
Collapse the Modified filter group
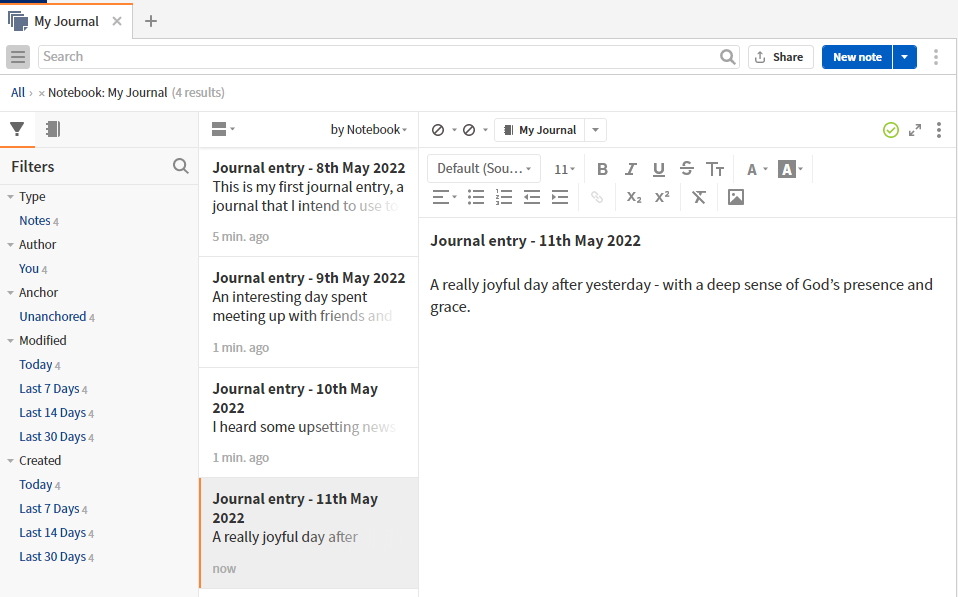click(10, 340)
